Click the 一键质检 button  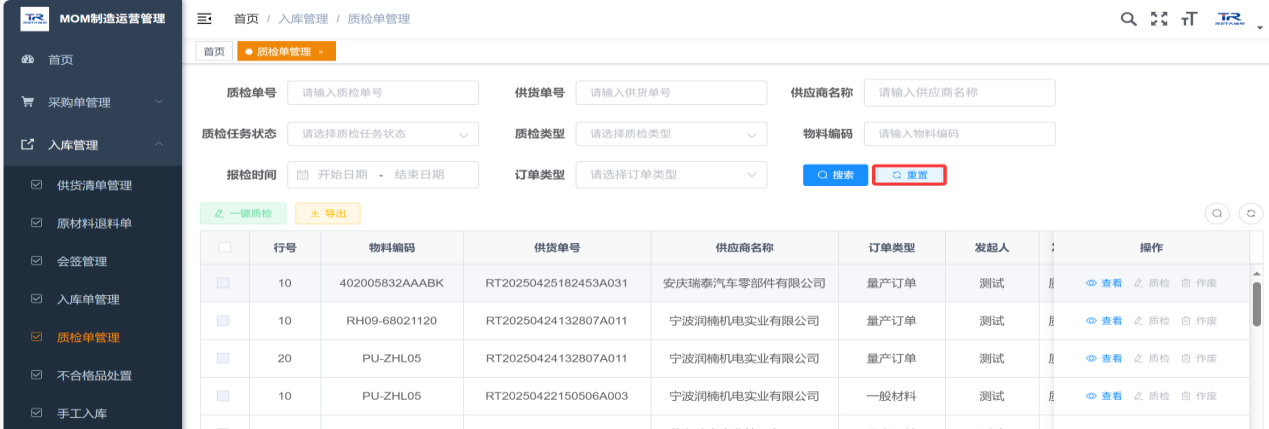point(243,213)
